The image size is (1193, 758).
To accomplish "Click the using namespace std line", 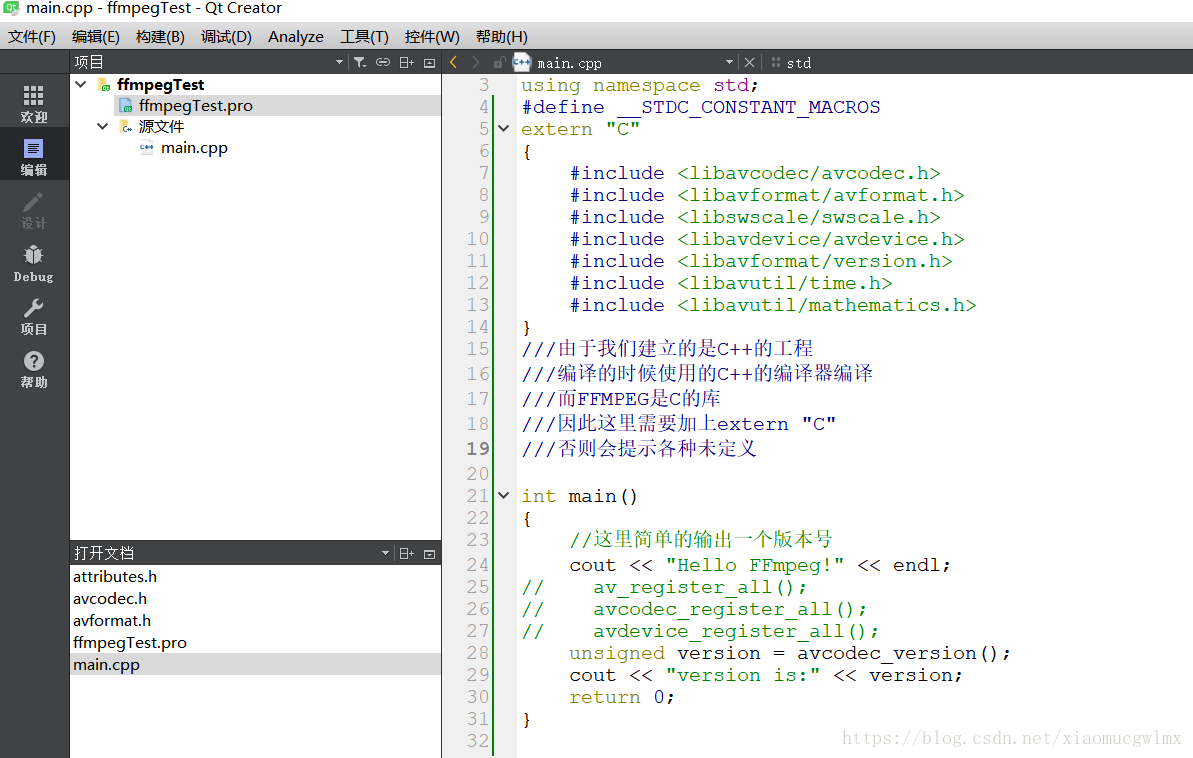I will click(x=639, y=84).
